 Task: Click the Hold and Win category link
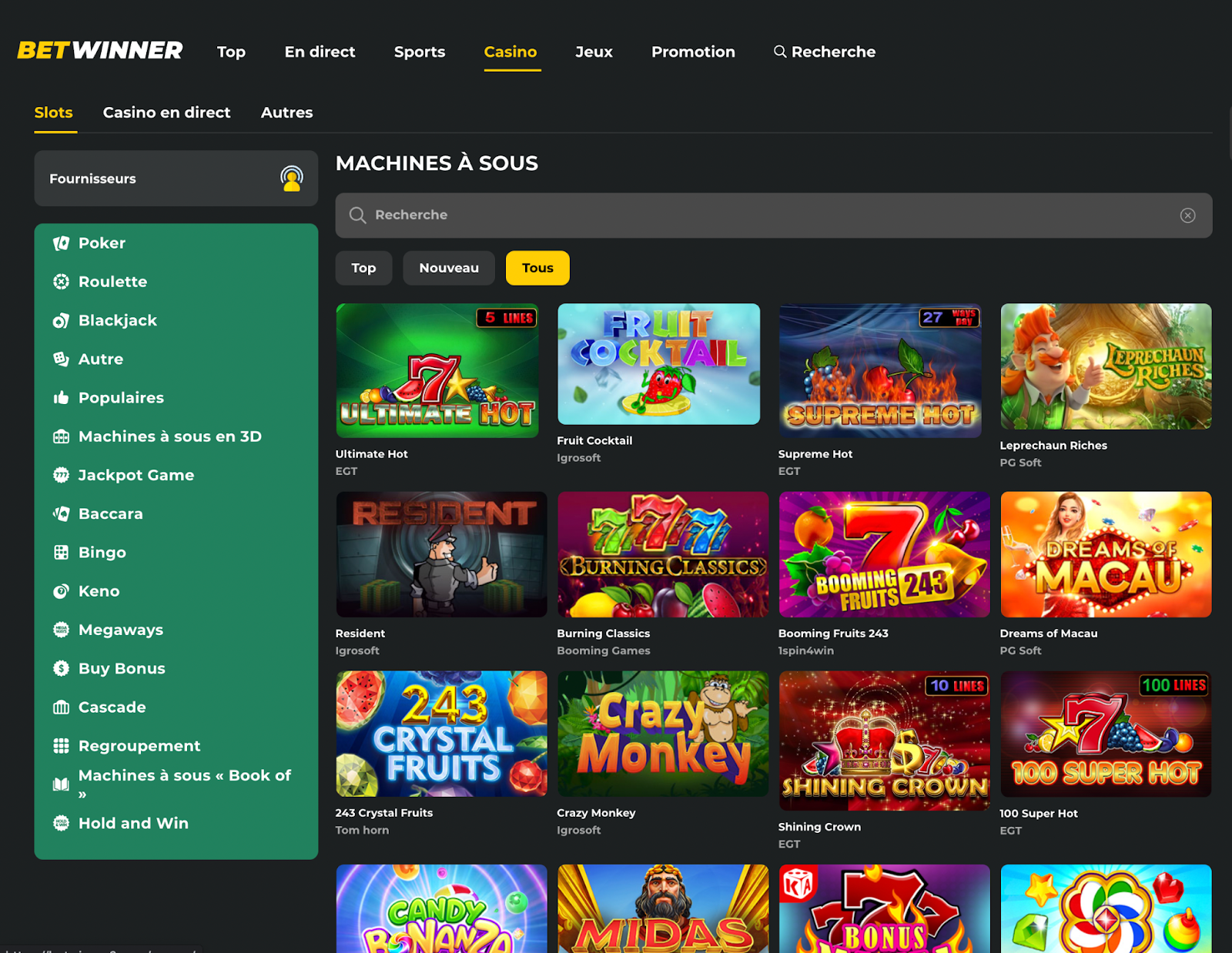click(x=133, y=823)
